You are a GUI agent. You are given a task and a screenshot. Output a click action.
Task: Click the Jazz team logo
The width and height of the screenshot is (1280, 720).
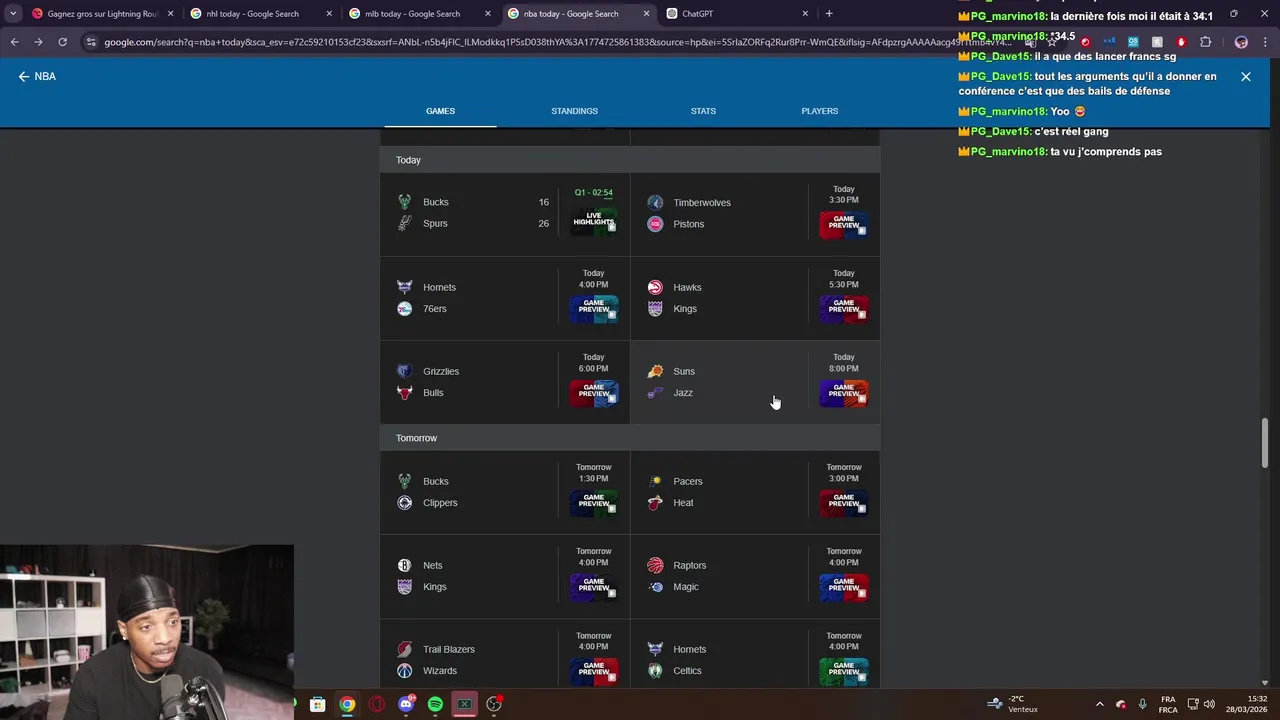pos(655,393)
